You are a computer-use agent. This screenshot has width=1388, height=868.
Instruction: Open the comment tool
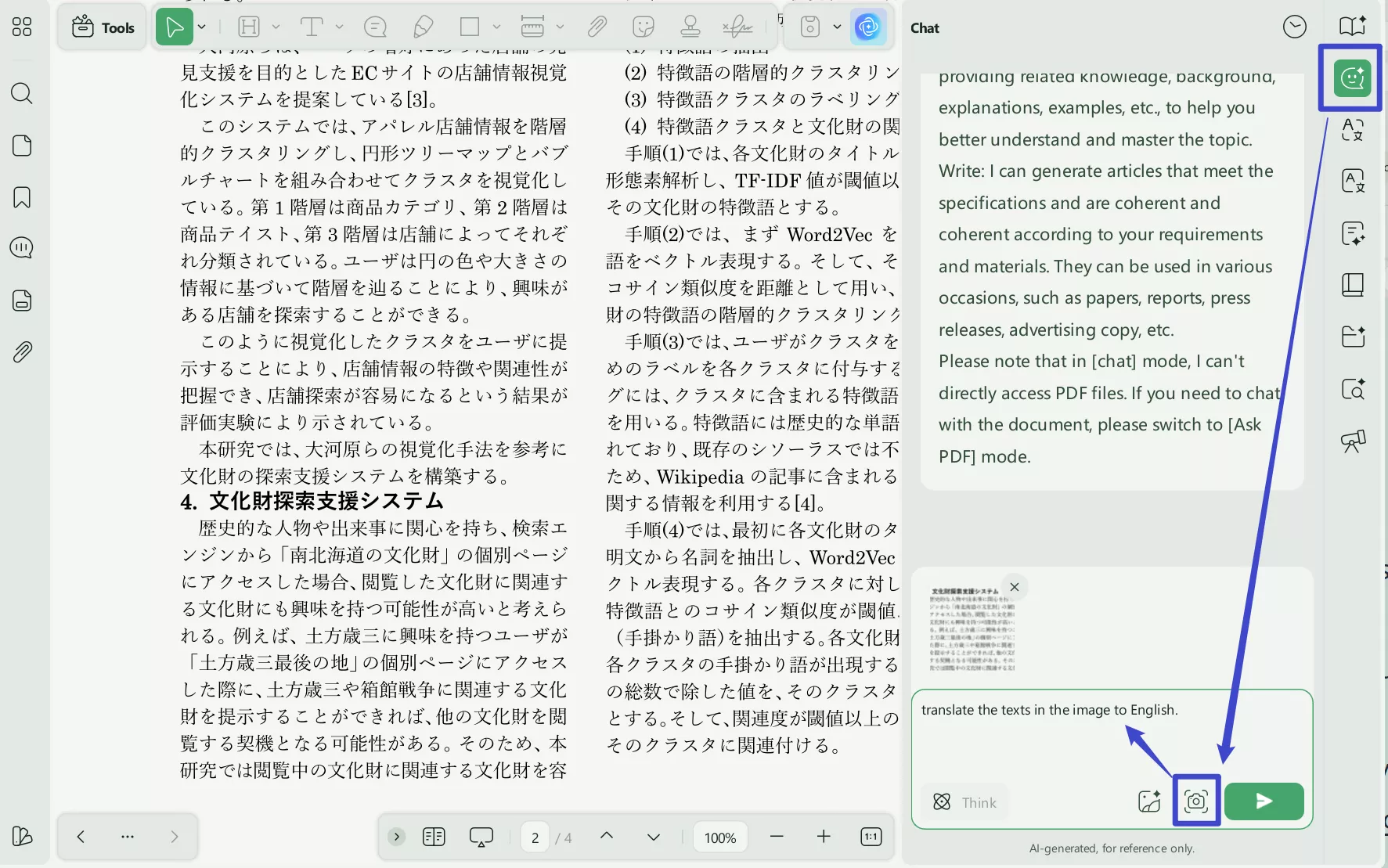[x=375, y=27]
